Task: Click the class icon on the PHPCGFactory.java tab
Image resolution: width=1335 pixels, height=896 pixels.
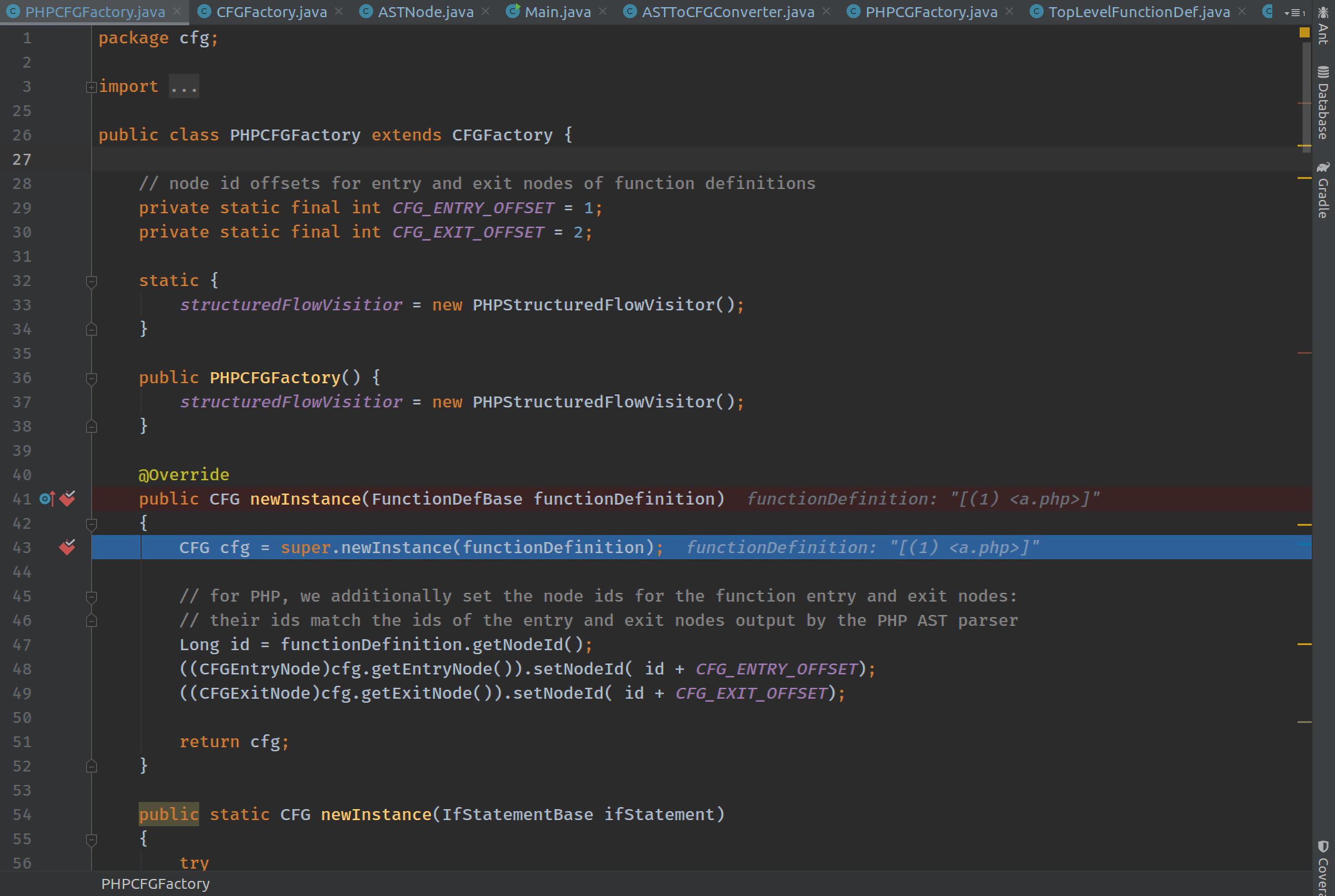Action: pos(853,12)
